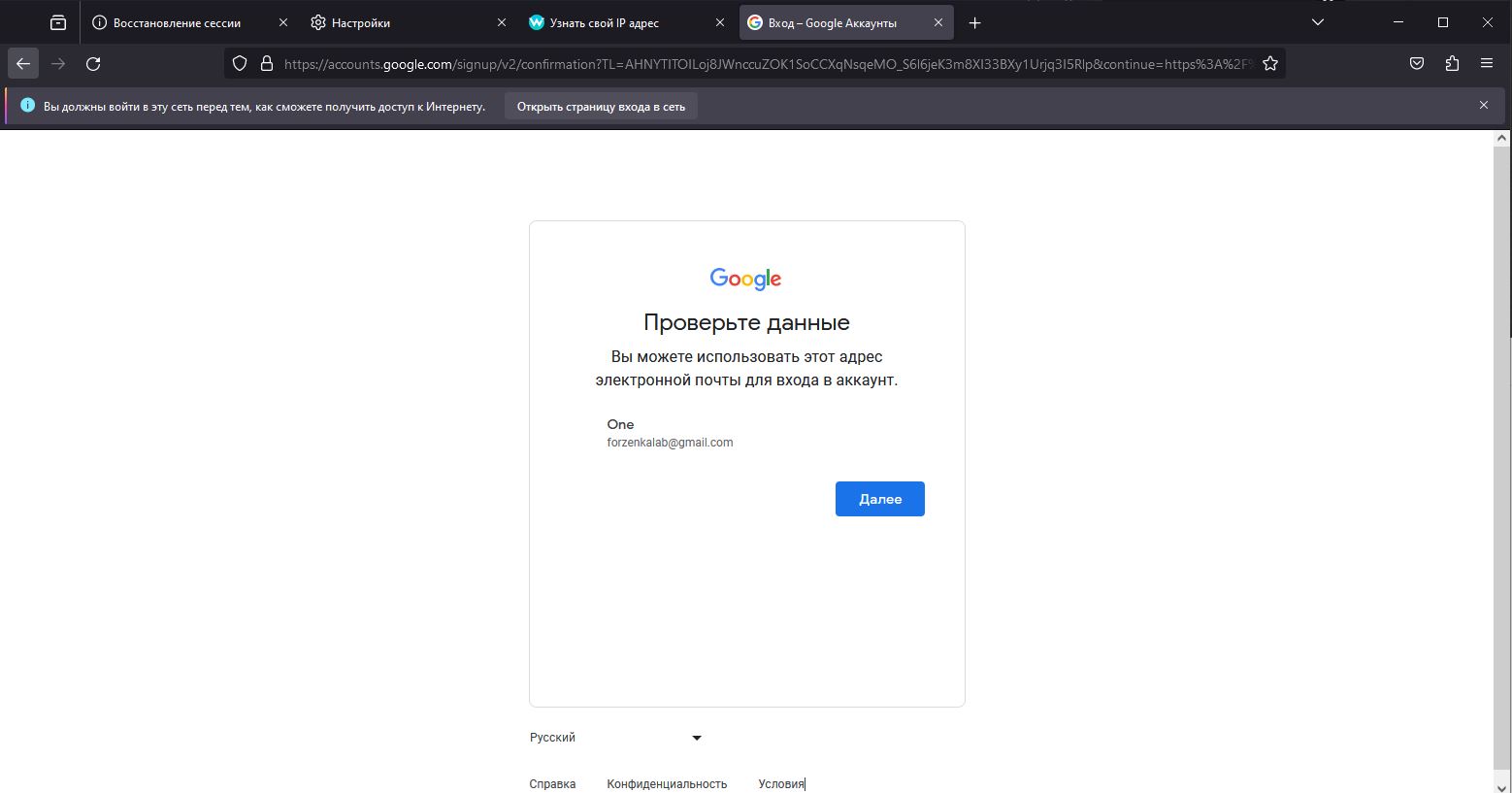Click Открыть страницу входа в сеть button
Image resolution: width=1512 pixels, height=793 pixels.
(x=601, y=107)
